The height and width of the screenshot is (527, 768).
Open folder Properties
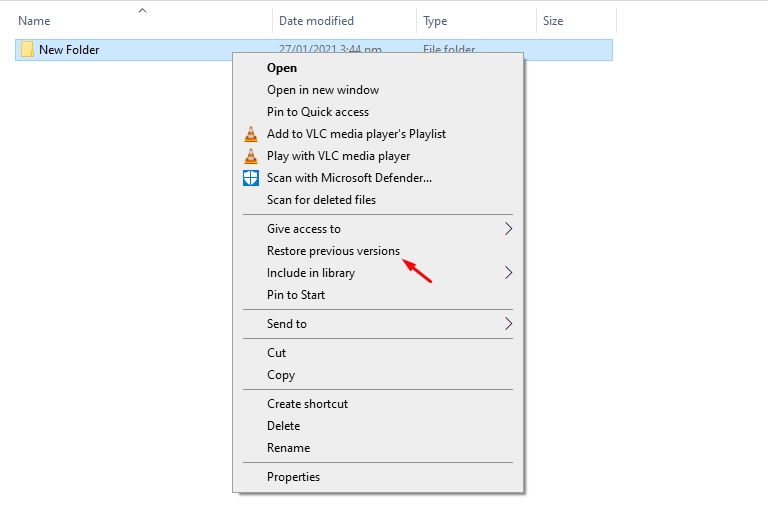coord(293,477)
